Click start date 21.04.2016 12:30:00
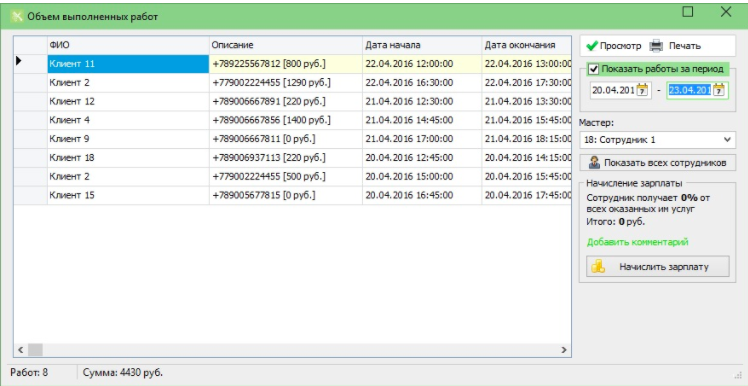Image resolution: width=748 pixels, height=386 pixels. (x=422, y=101)
